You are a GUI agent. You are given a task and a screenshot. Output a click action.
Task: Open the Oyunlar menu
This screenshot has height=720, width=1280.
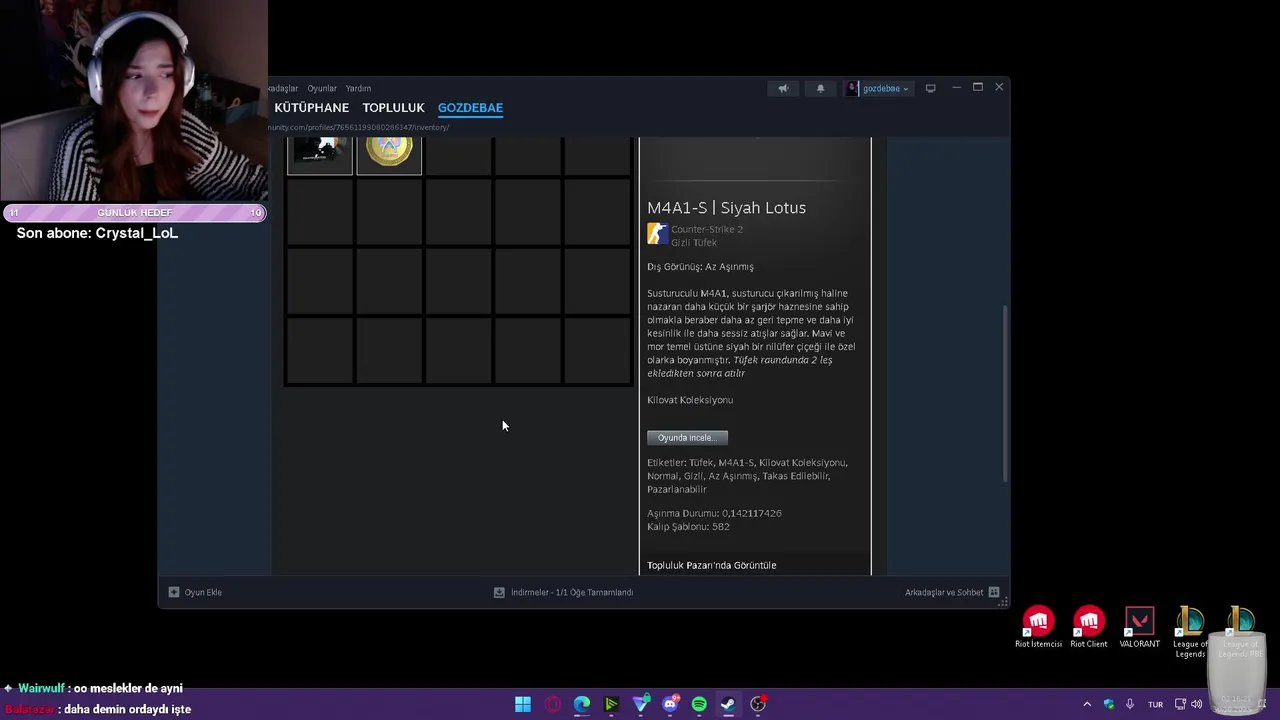pyautogui.click(x=322, y=88)
